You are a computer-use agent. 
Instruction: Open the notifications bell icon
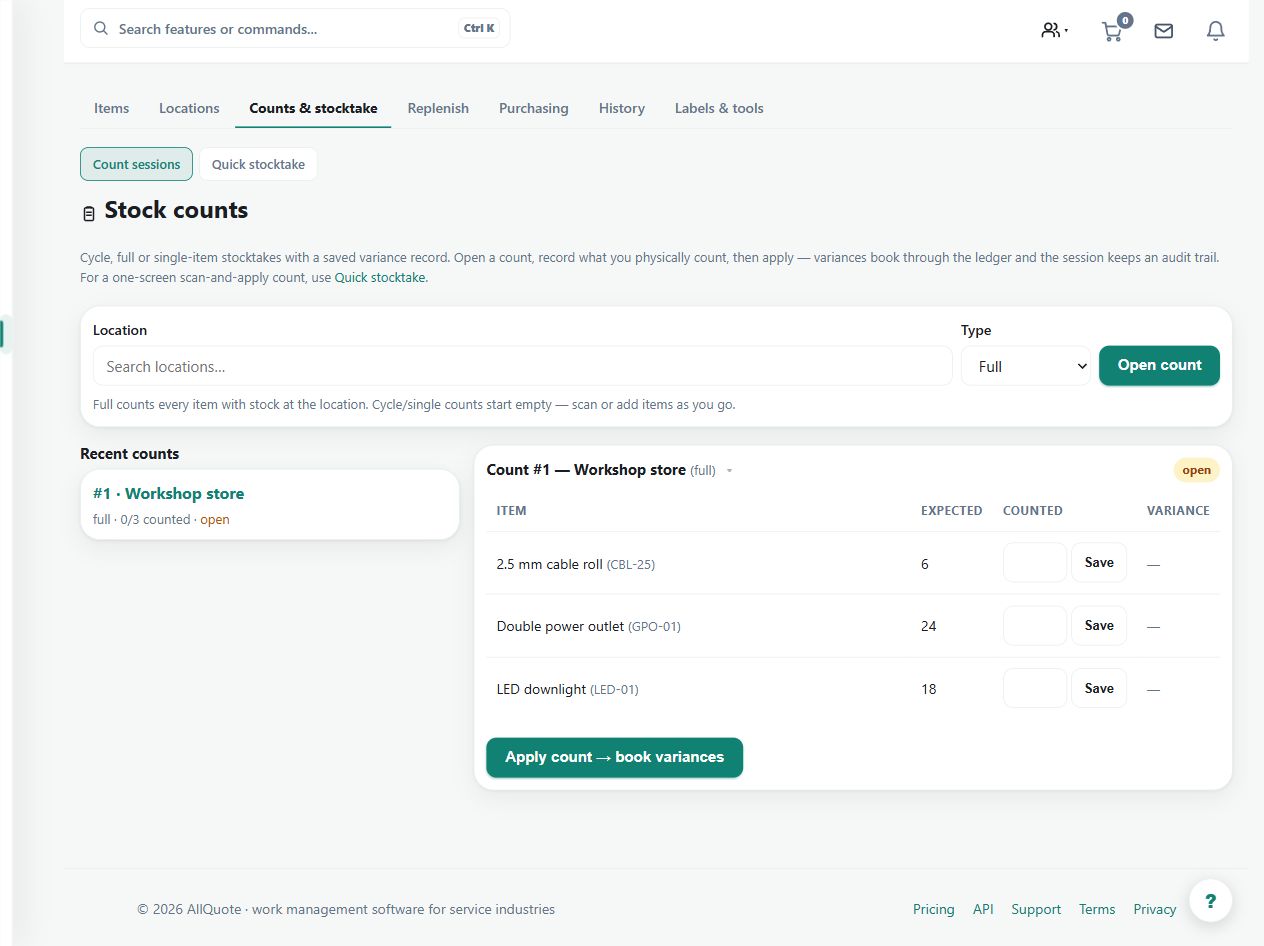[x=1215, y=31]
